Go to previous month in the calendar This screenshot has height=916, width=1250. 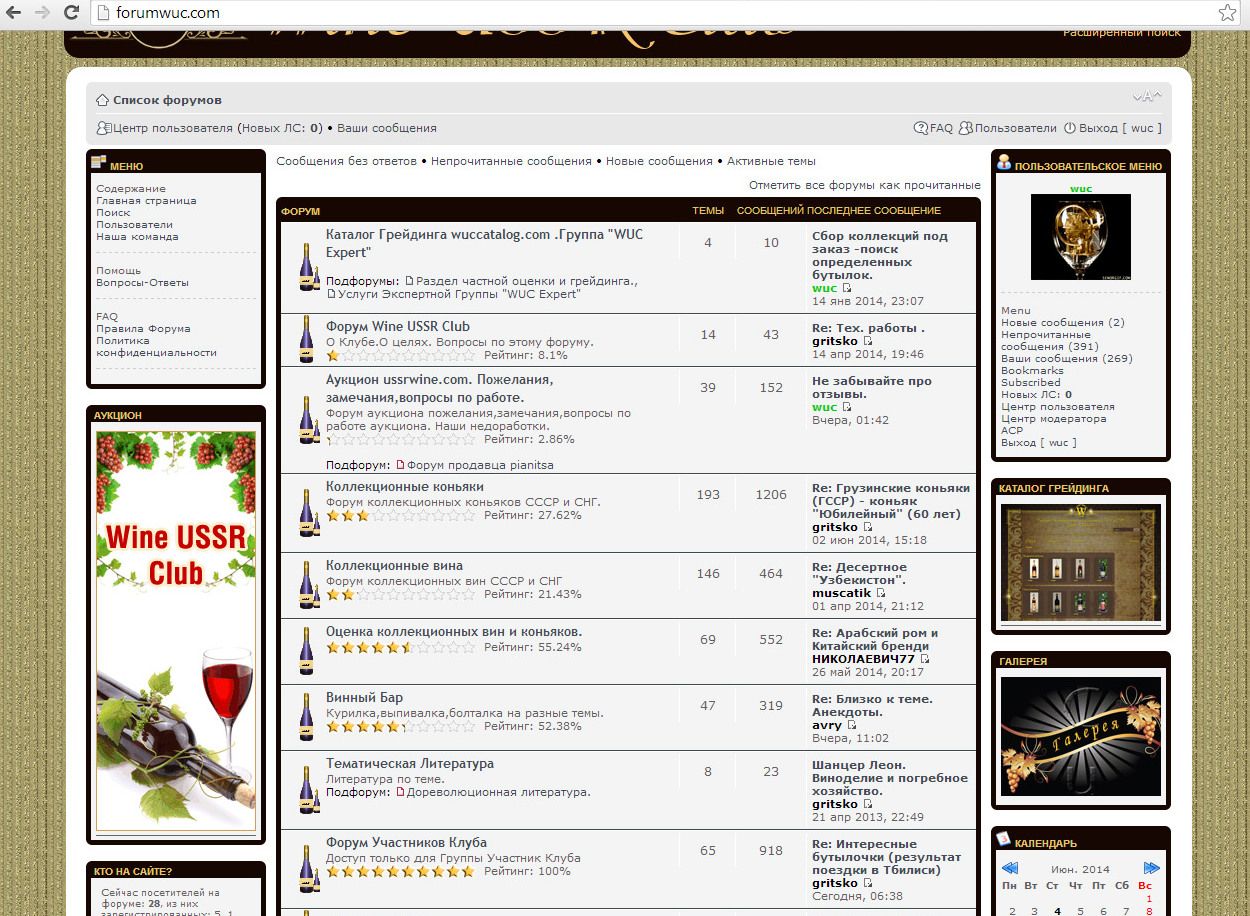pos(1010,868)
